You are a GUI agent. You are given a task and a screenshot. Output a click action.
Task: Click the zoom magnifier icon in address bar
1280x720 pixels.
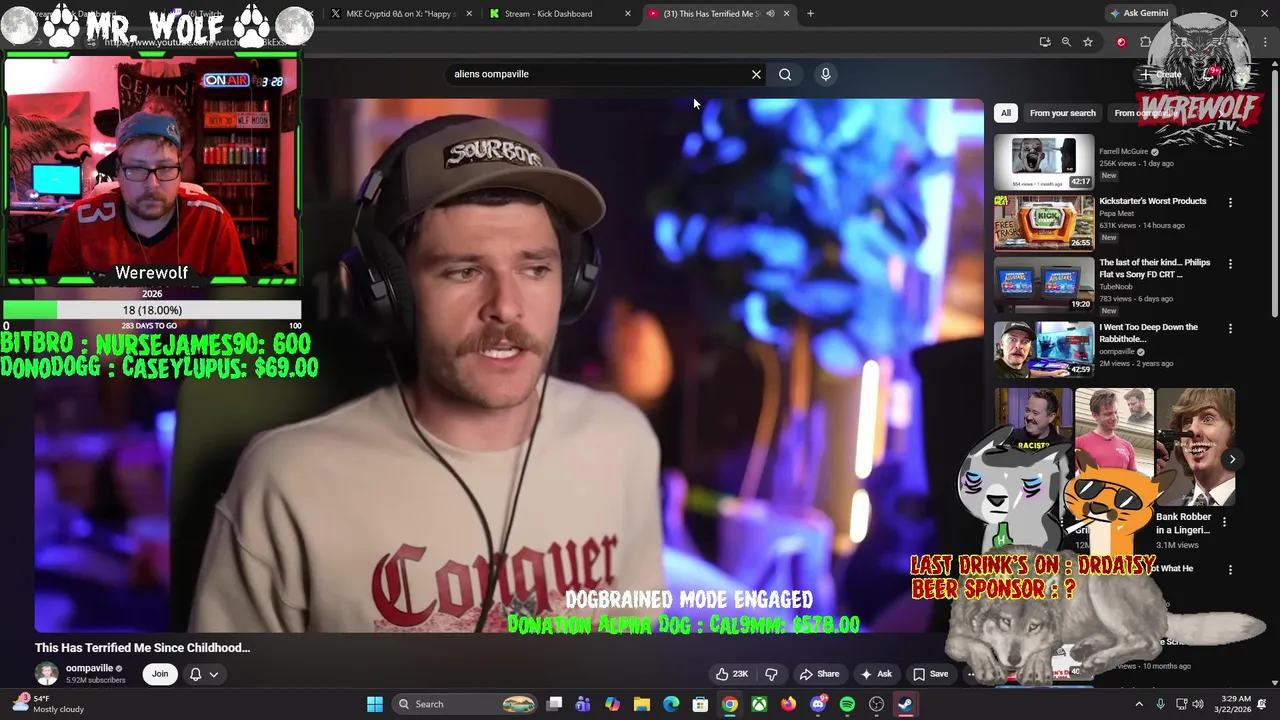tap(1066, 42)
